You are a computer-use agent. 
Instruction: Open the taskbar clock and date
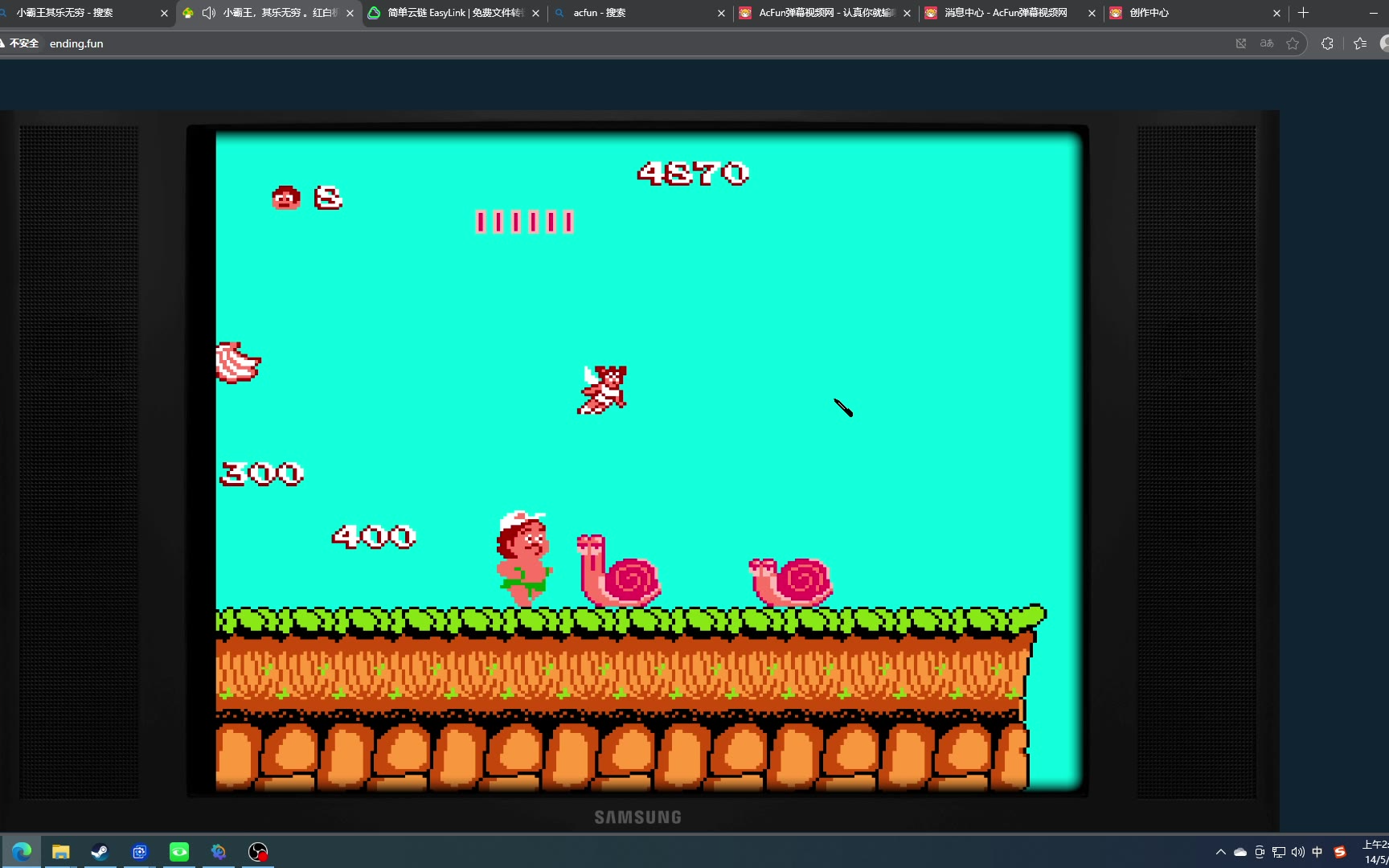click(x=1375, y=852)
